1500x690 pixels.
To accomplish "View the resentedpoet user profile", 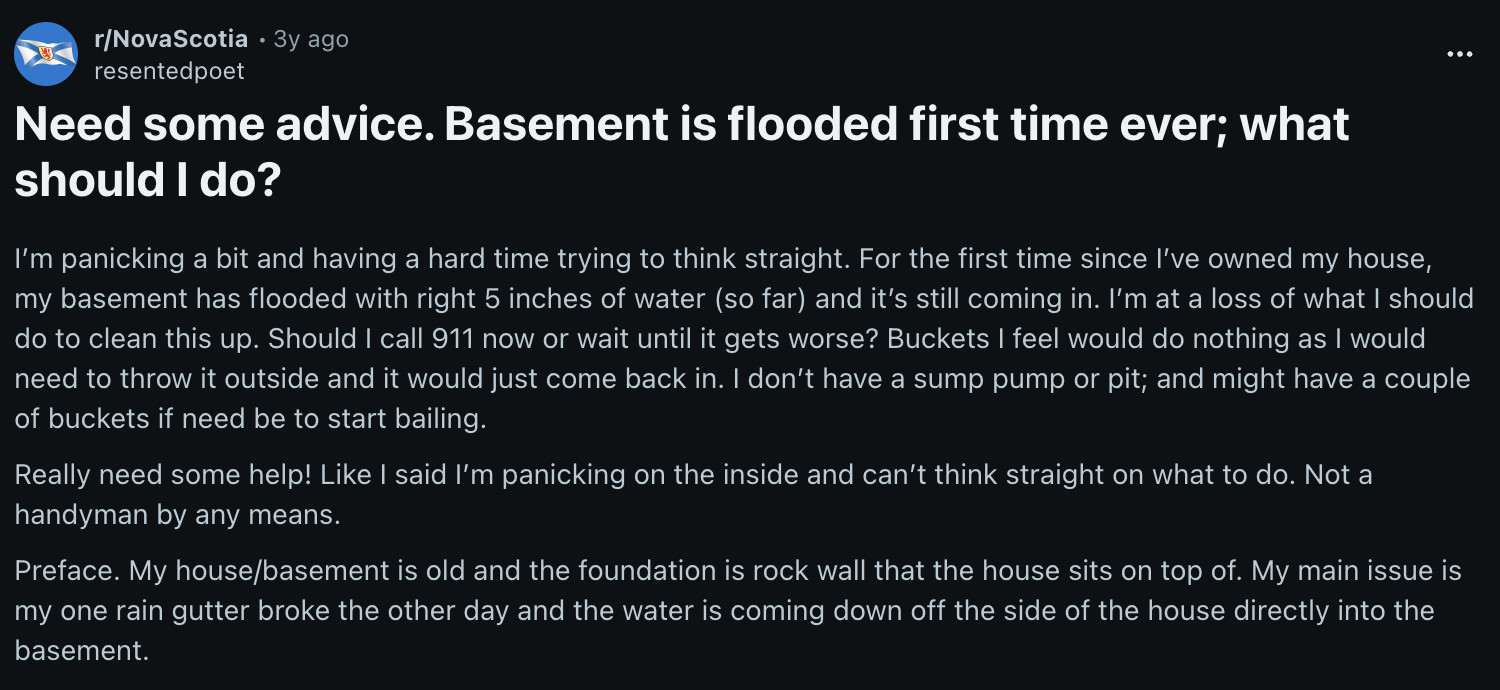I will [x=168, y=71].
